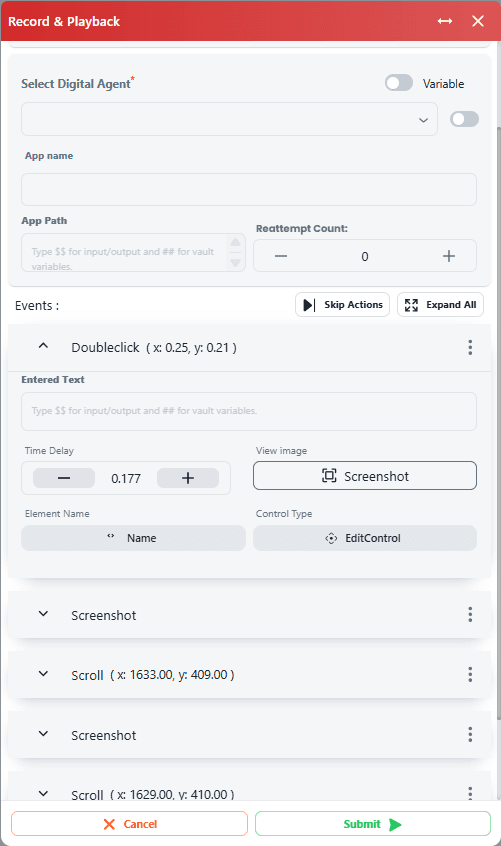This screenshot has width=501, height=846.
Task: Click the Time Delay value 0.177
Action: point(126,479)
